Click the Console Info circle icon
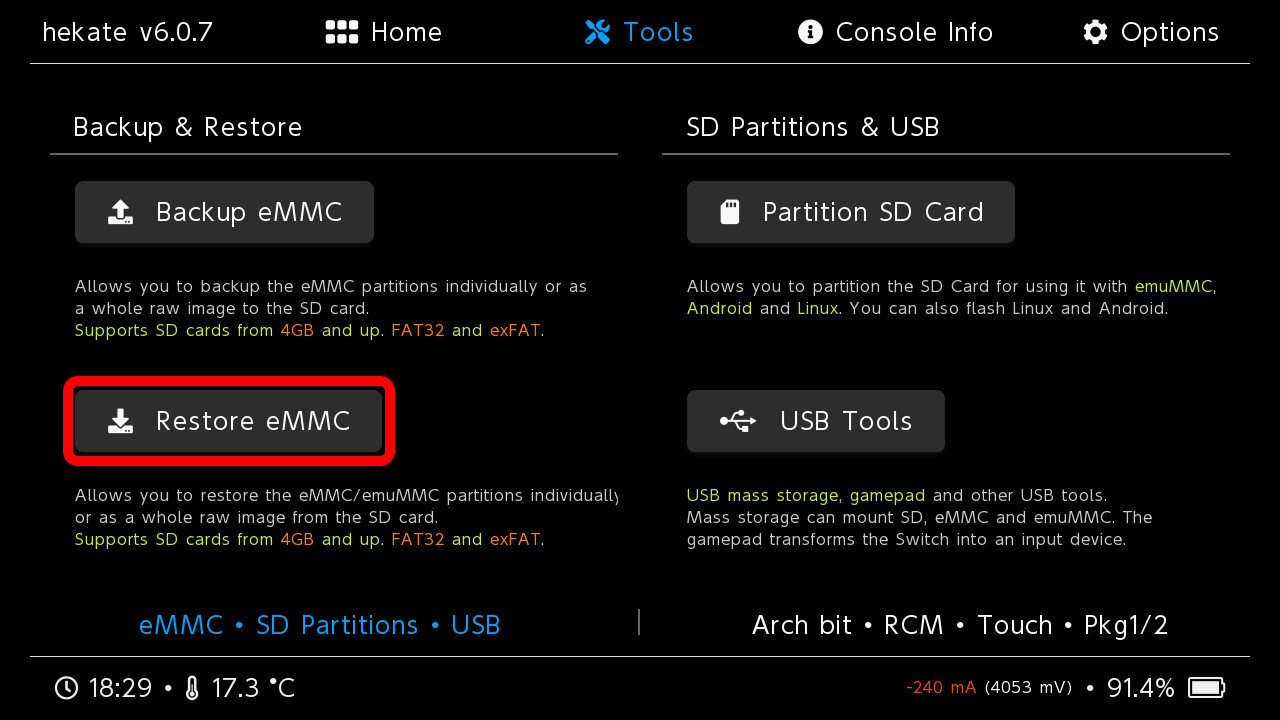The width and height of the screenshot is (1280, 720). click(x=810, y=32)
